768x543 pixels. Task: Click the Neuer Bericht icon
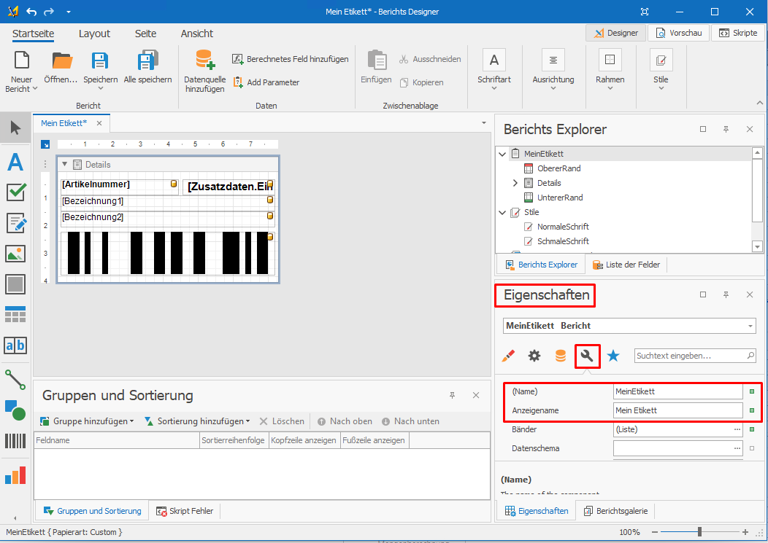(21, 61)
